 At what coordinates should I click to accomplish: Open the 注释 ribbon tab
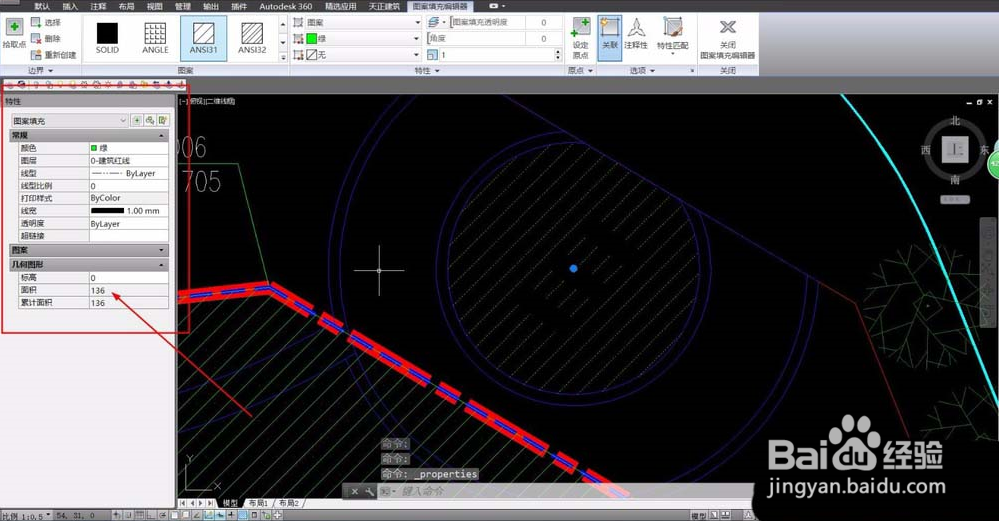point(98,6)
